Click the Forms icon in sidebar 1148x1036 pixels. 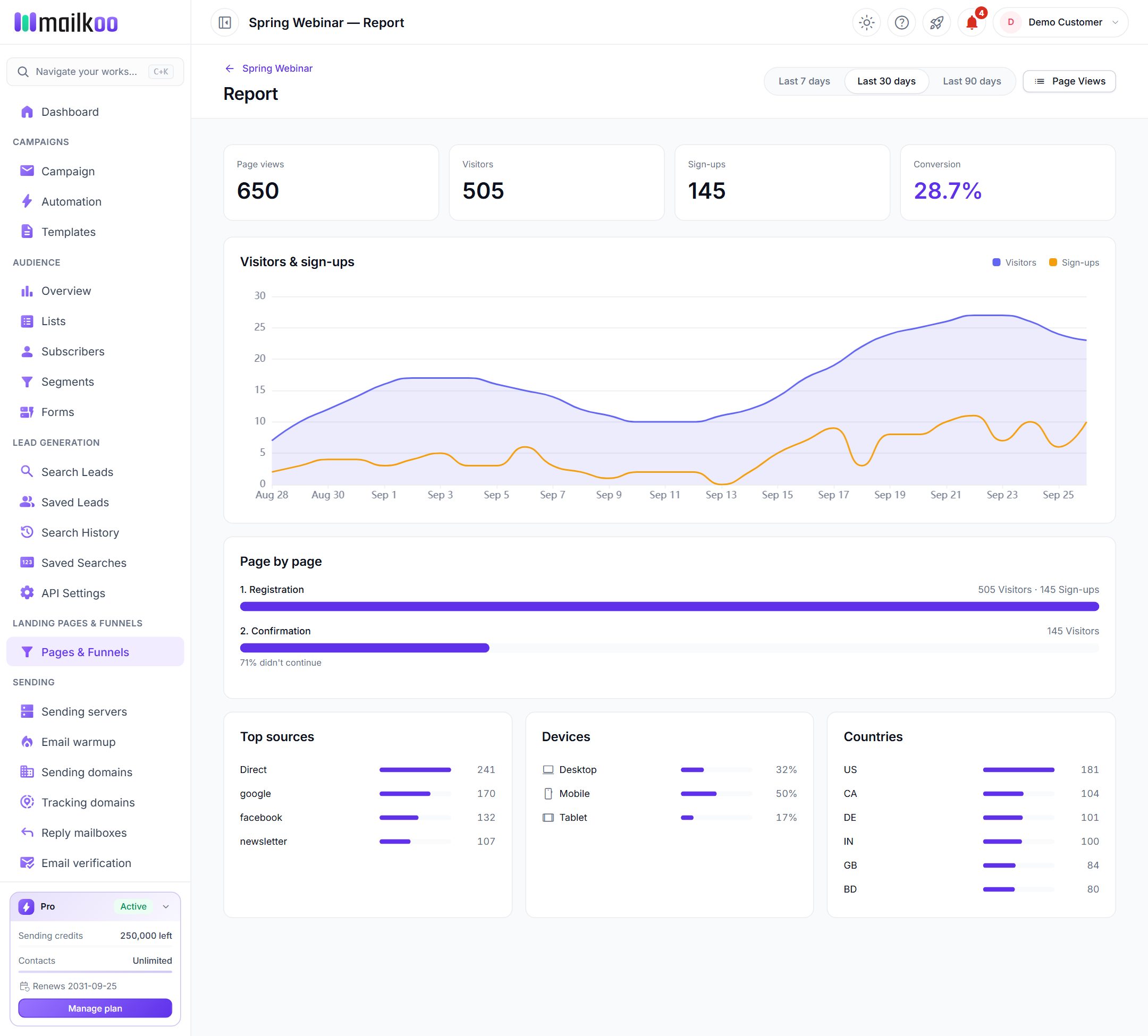(27, 412)
